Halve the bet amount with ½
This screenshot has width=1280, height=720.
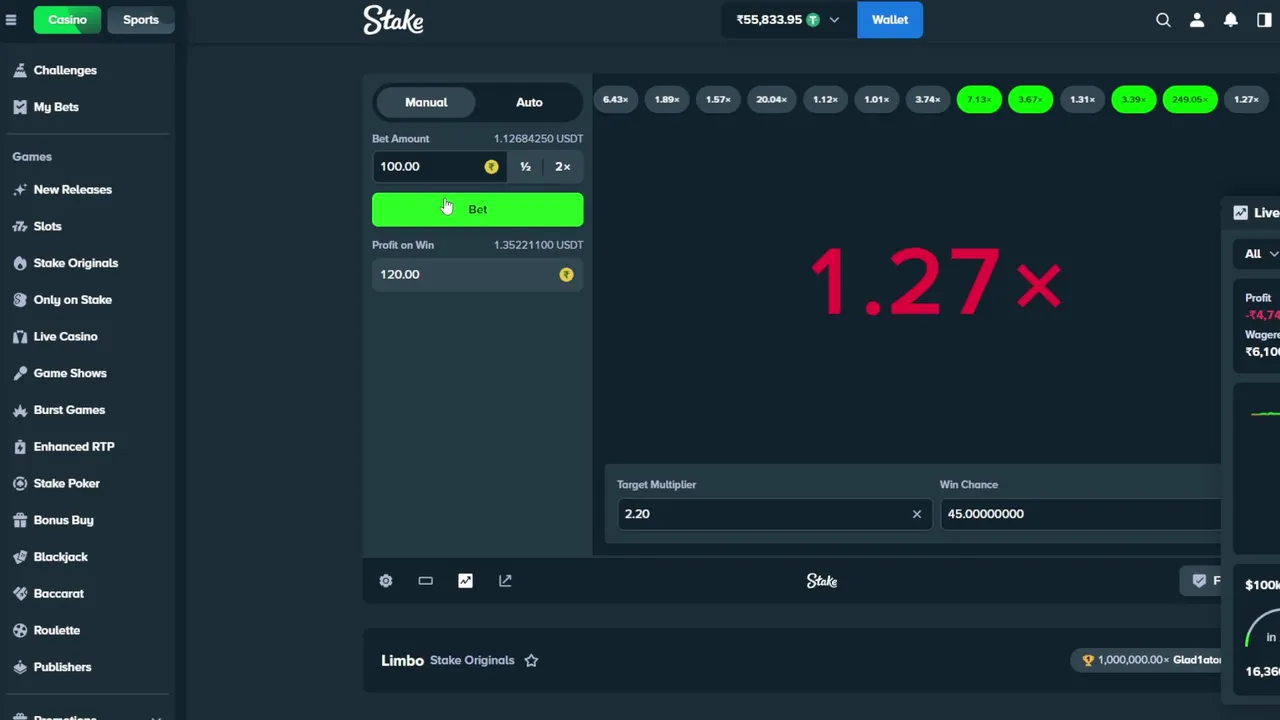coord(525,167)
